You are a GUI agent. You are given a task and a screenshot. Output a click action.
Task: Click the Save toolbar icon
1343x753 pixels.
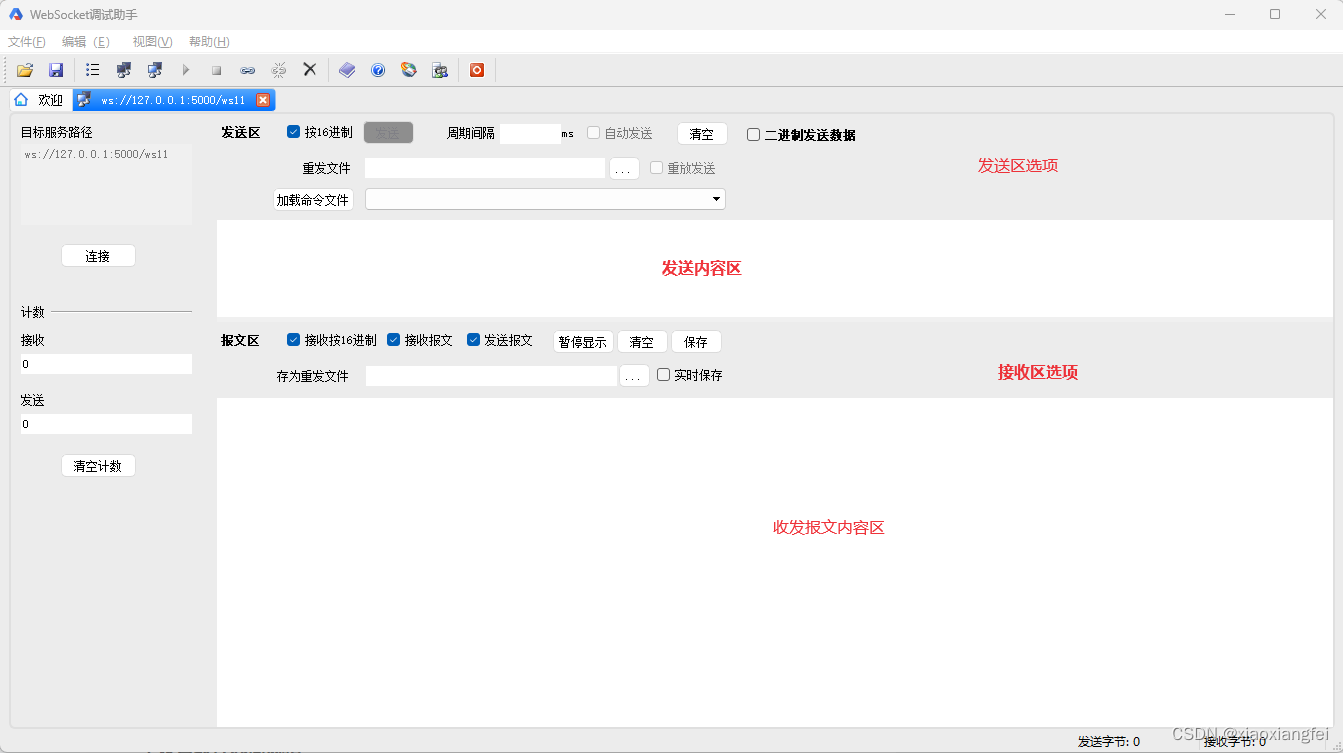pos(56,70)
